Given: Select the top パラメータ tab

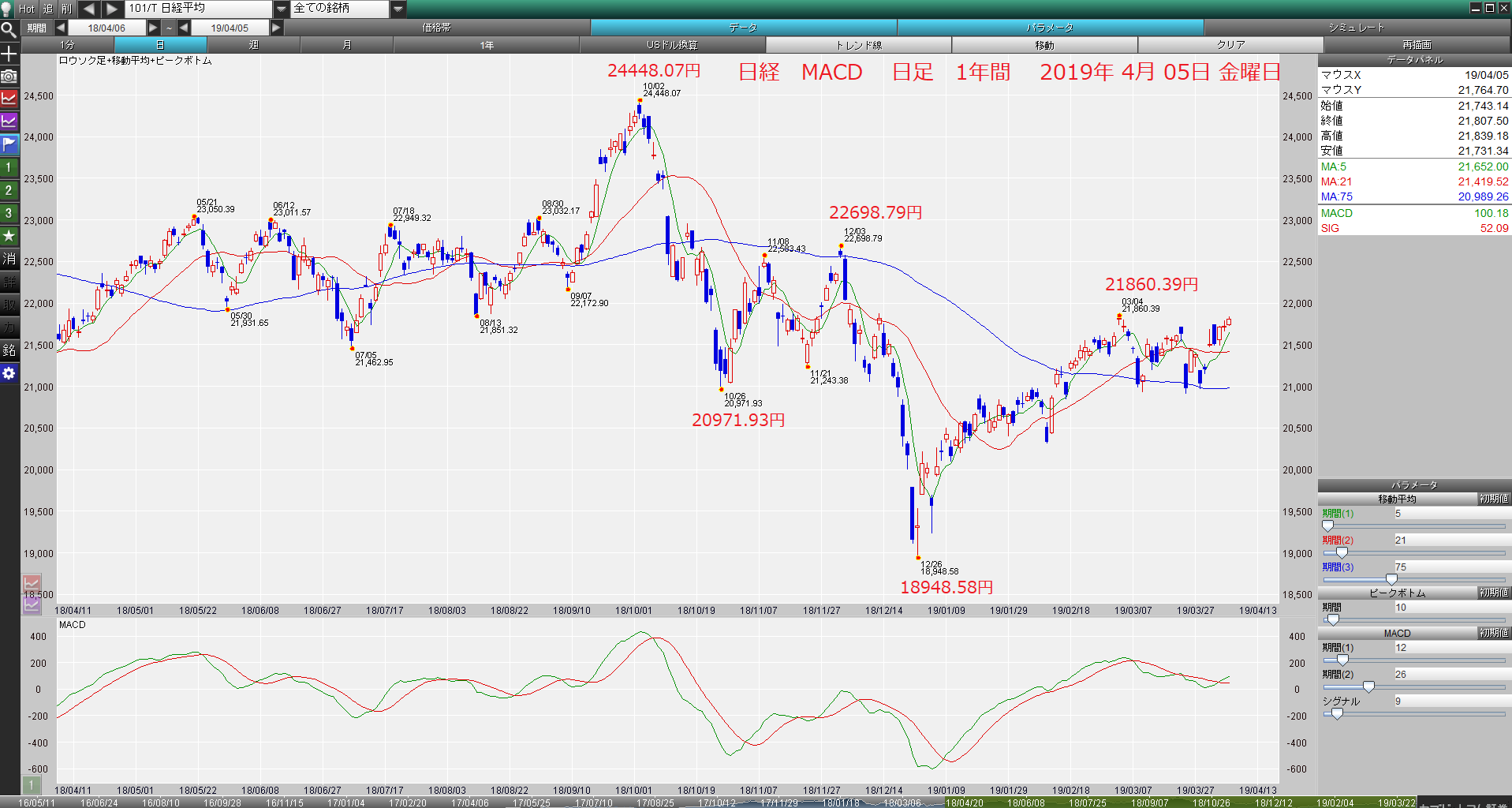Looking at the screenshot, I should pos(1050,28).
